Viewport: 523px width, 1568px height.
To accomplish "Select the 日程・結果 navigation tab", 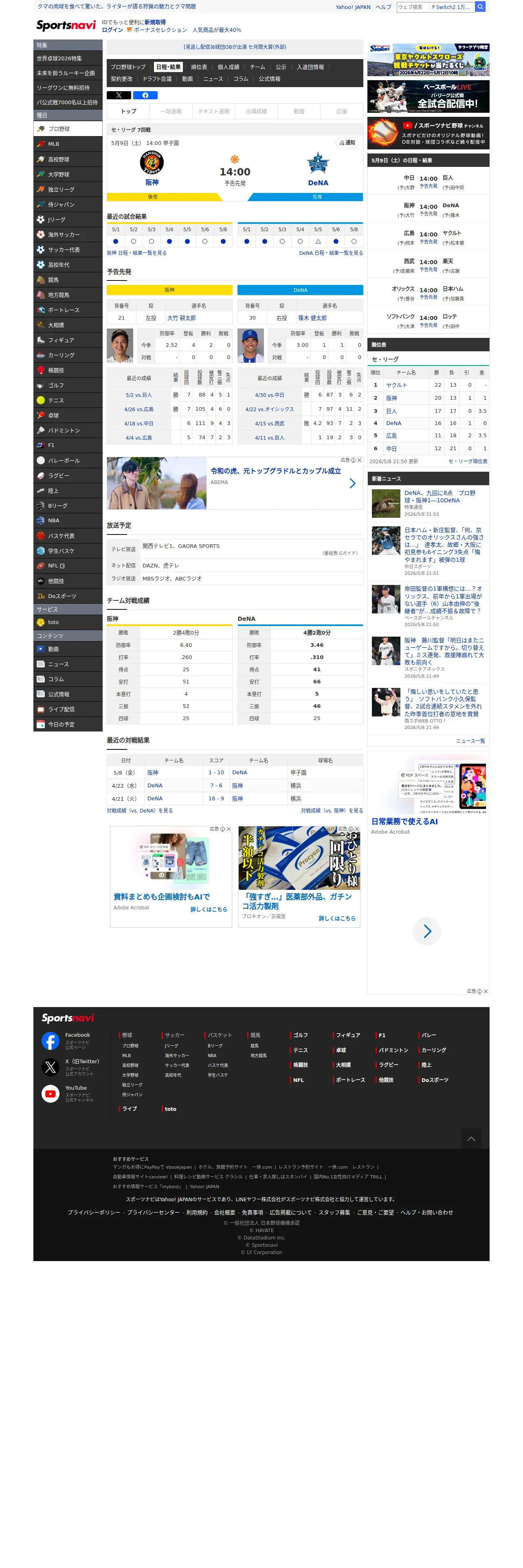I will click(x=168, y=67).
